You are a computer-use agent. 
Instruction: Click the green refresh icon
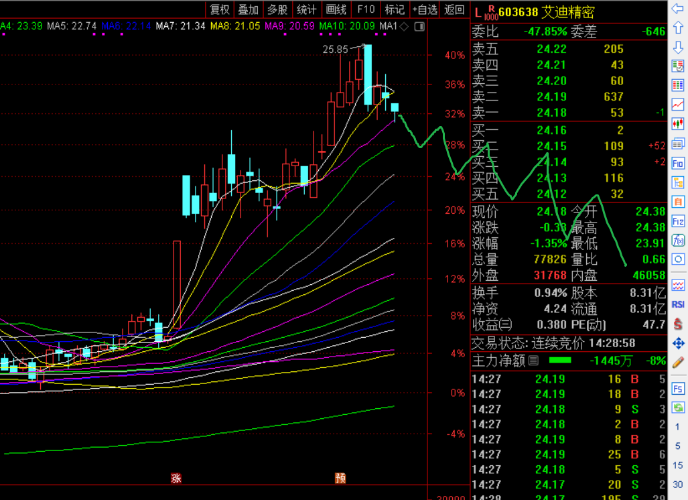(678, 407)
